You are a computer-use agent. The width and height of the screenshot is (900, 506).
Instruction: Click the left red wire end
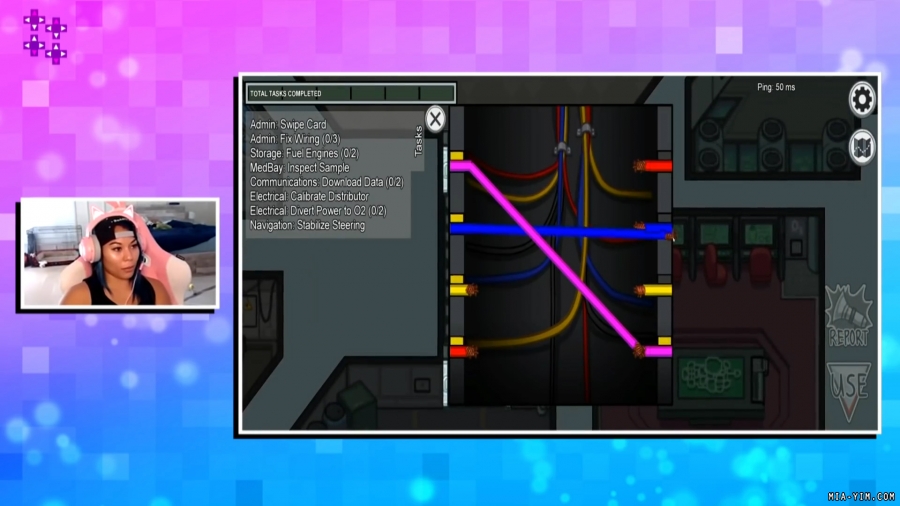click(x=463, y=351)
